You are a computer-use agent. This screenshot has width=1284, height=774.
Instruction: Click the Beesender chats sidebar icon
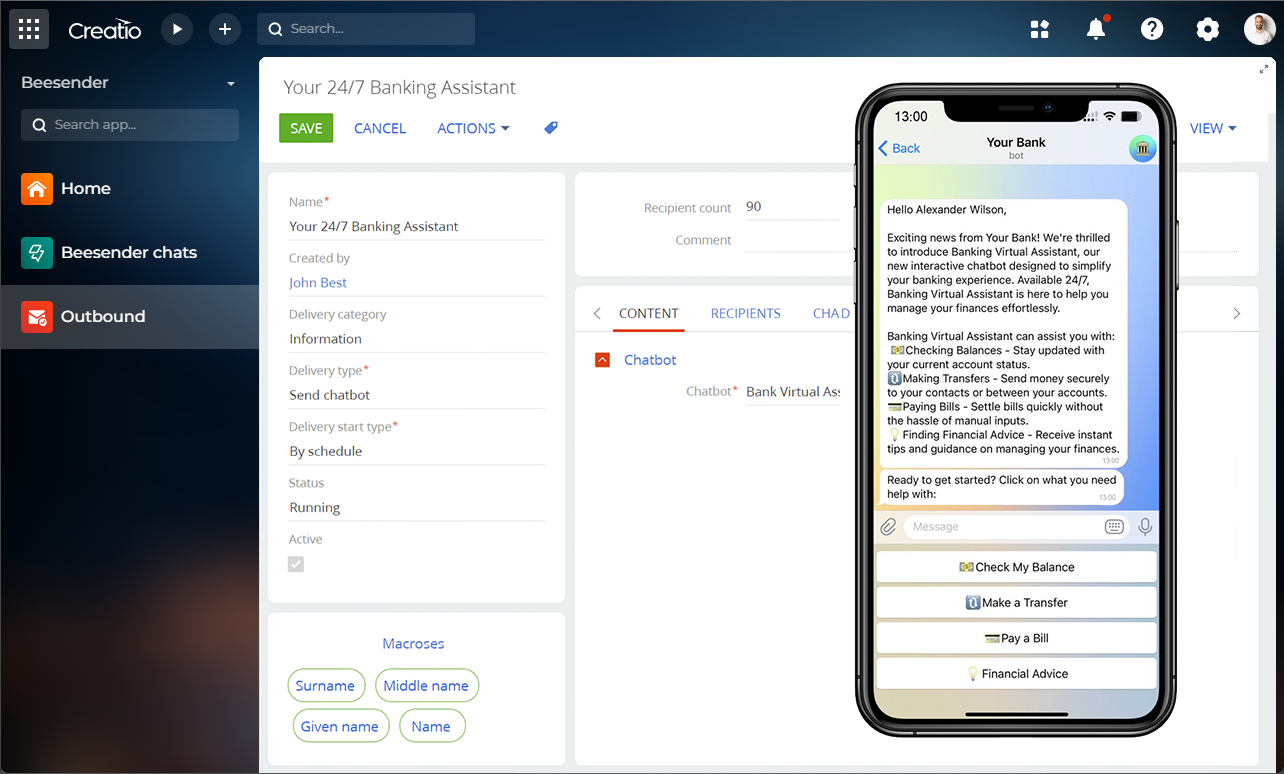click(x=37, y=252)
